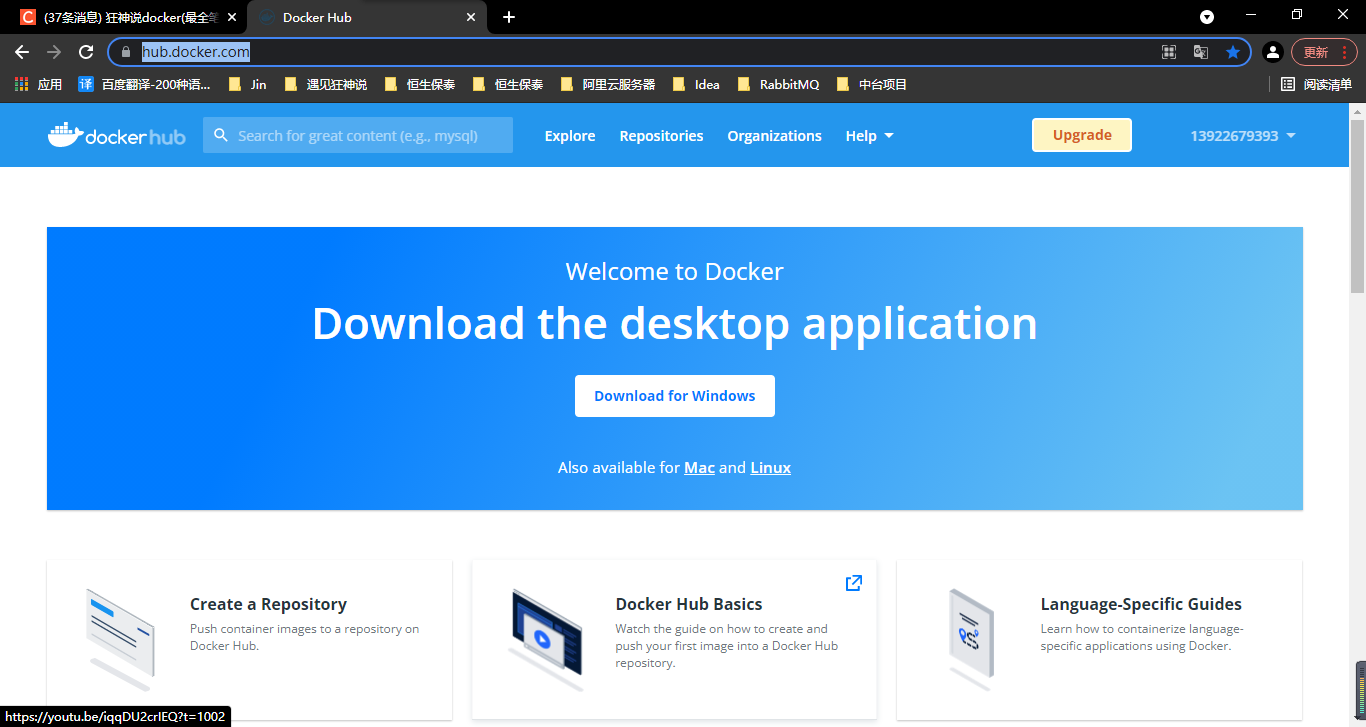The width and height of the screenshot is (1366, 727).
Task: Click the browser forward arrow
Action: click(x=54, y=52)
